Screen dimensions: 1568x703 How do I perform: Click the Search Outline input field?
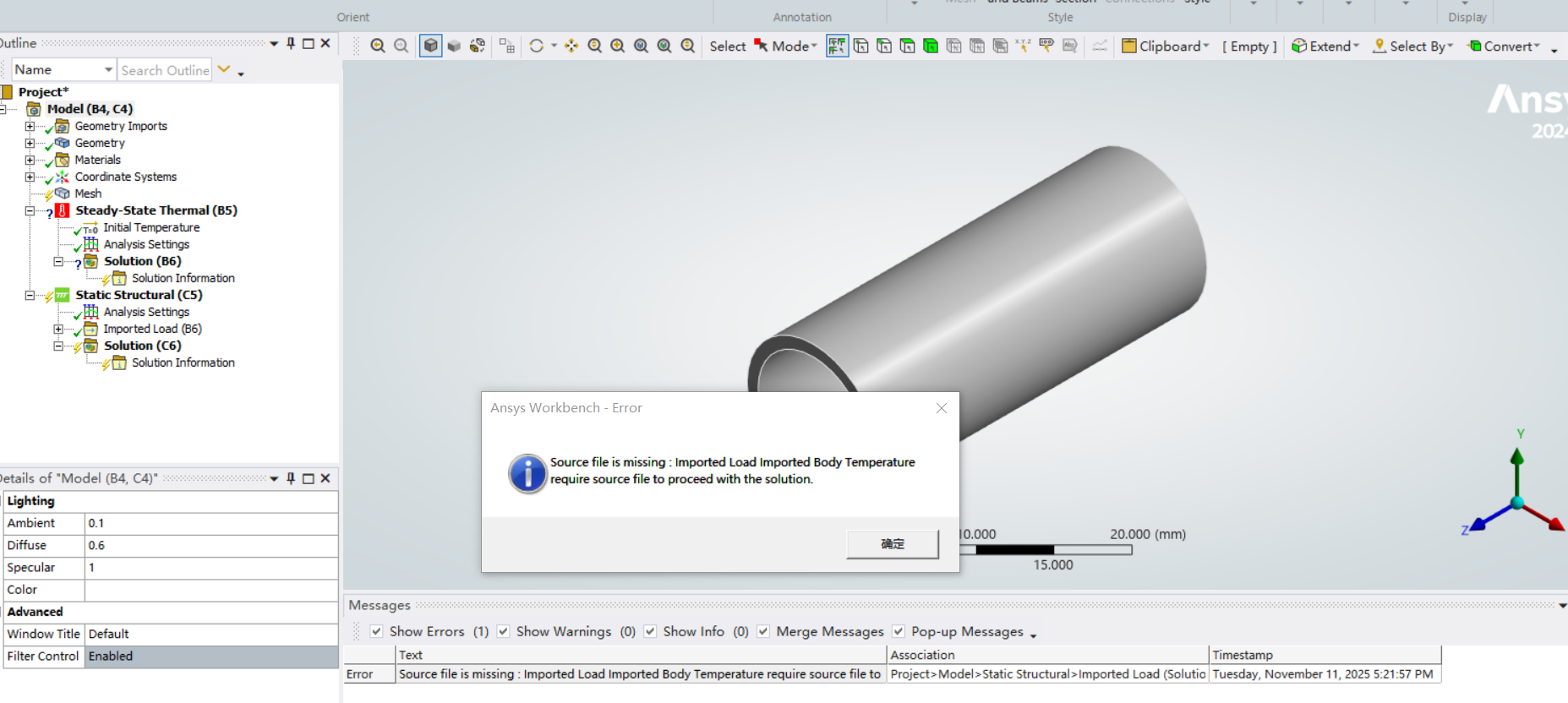(165, 70)
